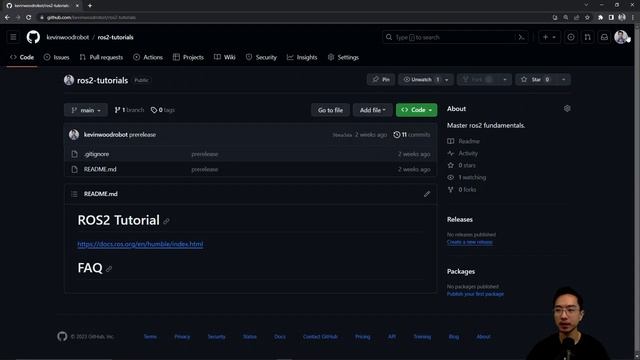Screen dimensions: 640x360
Task: Switch to the Issues tab
Action: (x=57, y=57)
